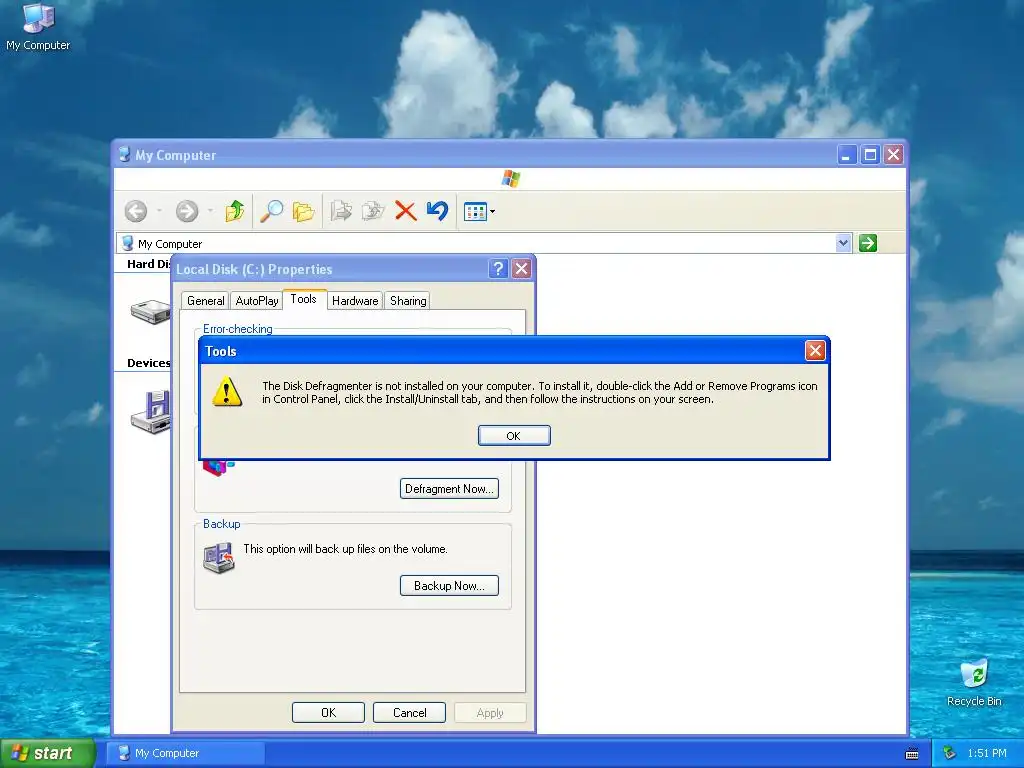The image size is (1024, 768).
Task: Expand the Back button history arrow
Action: (x=159, y=211)
